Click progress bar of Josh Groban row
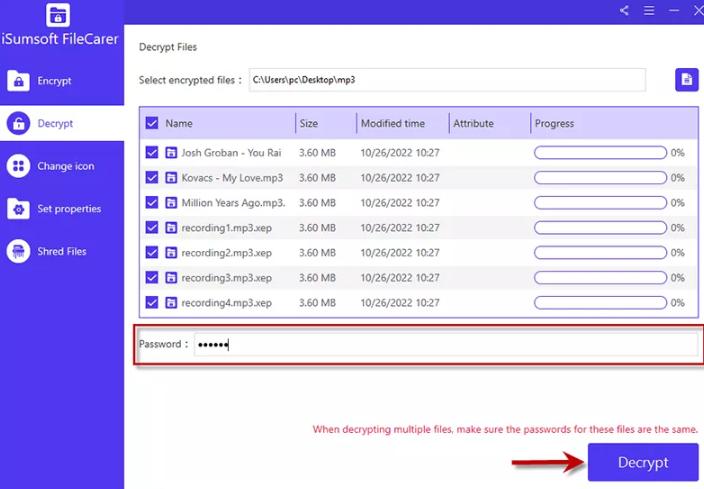Image resolution: width=704 pixels, height=489 pixels. [x=600, y=153]
